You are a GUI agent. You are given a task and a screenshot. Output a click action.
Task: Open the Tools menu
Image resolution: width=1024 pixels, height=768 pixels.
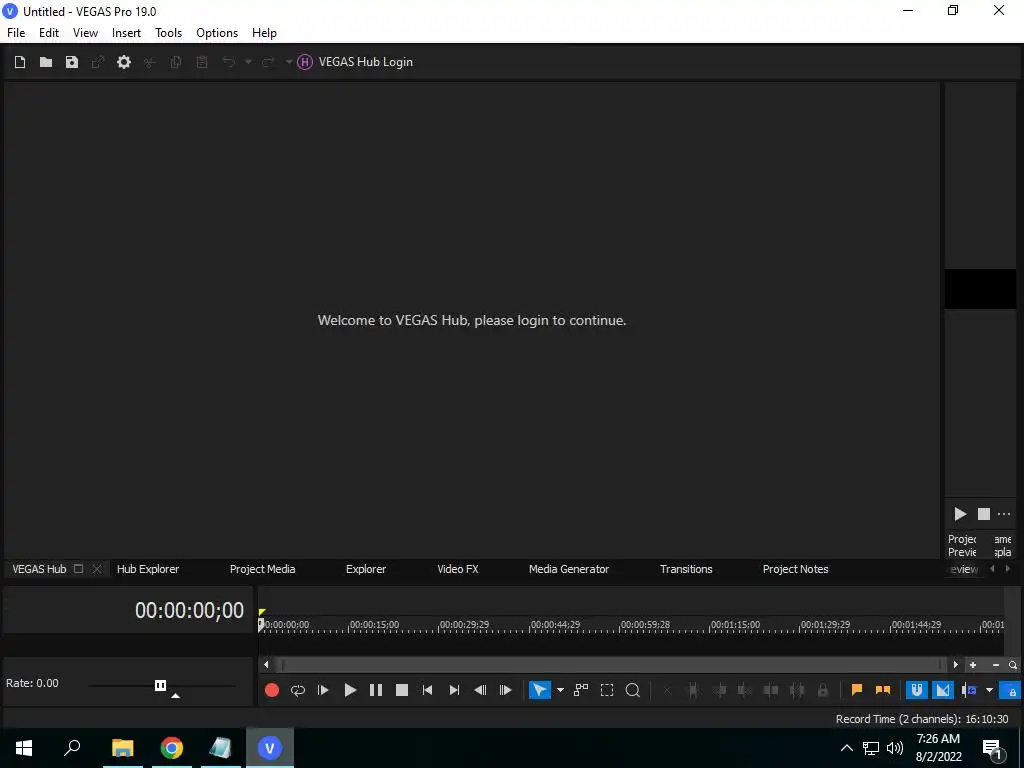(168, 33)
